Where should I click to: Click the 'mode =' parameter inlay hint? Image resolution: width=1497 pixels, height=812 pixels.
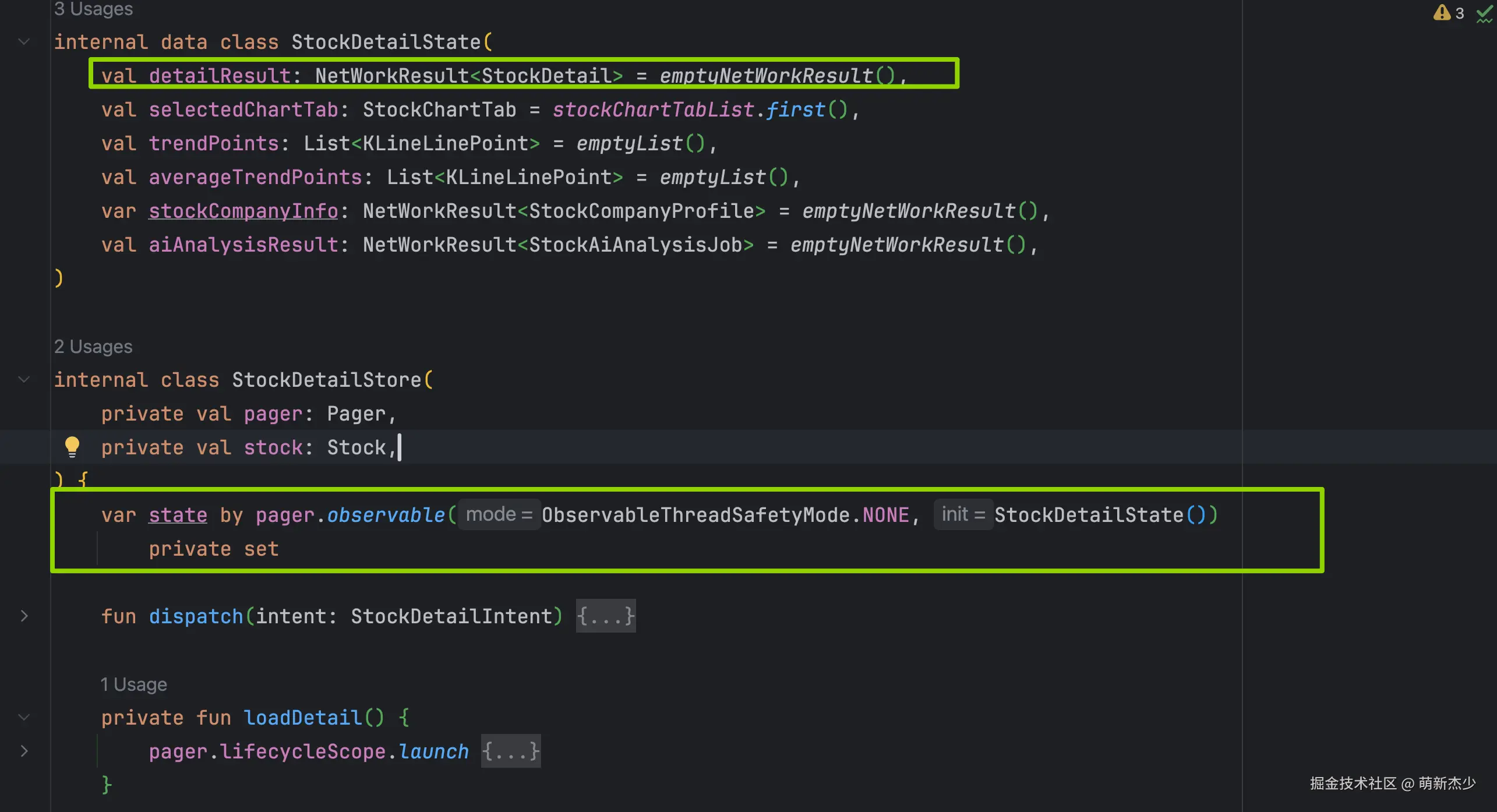[x=499, y=515]
